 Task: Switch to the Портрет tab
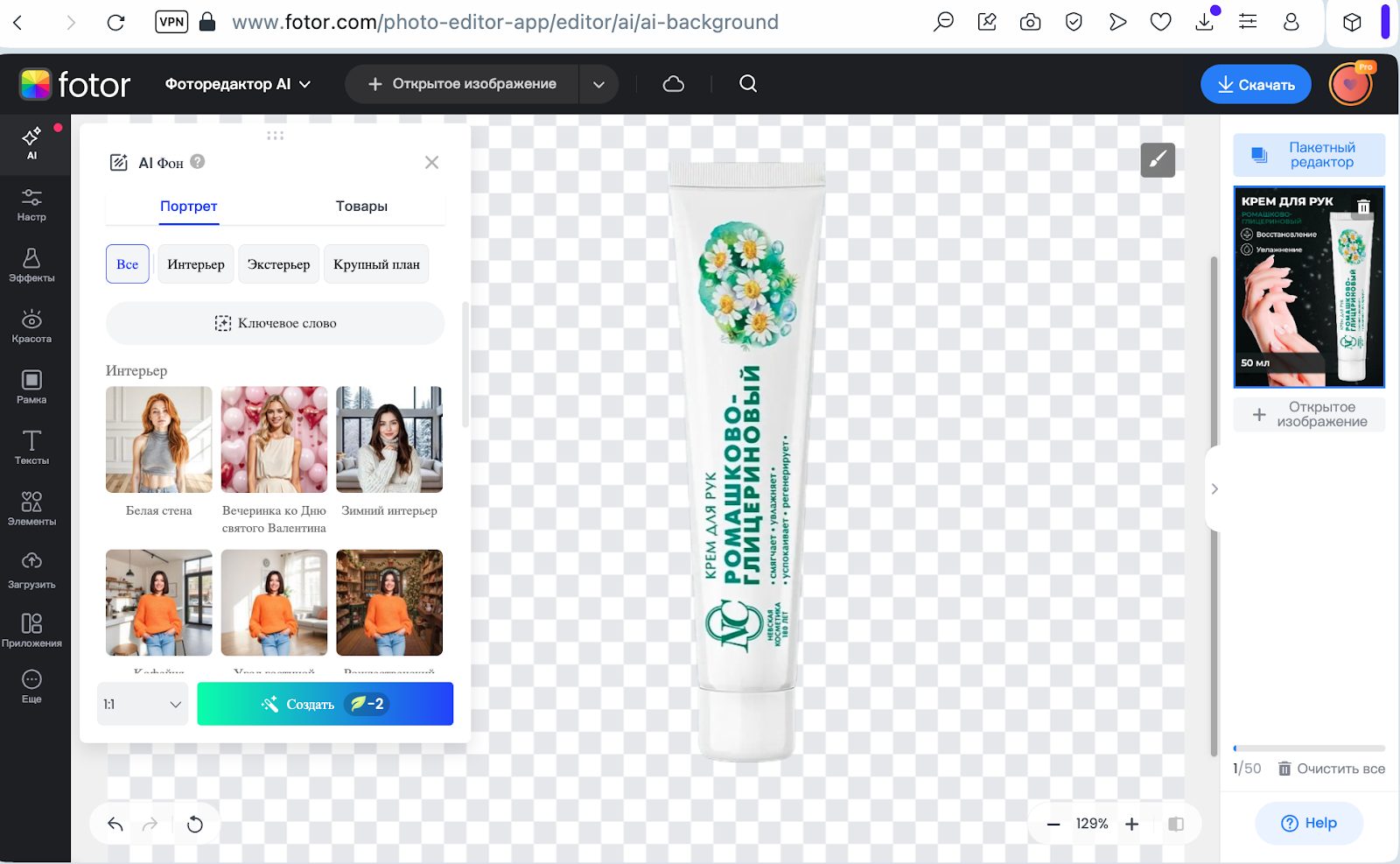[x=188, y=207]
